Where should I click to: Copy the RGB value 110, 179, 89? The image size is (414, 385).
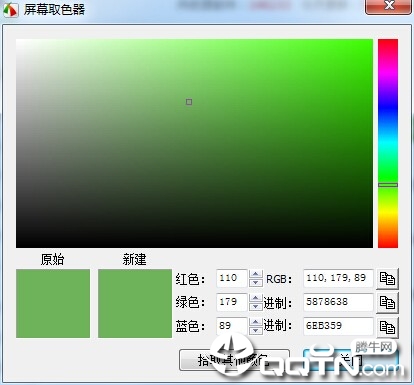click(x=387, y=278)
